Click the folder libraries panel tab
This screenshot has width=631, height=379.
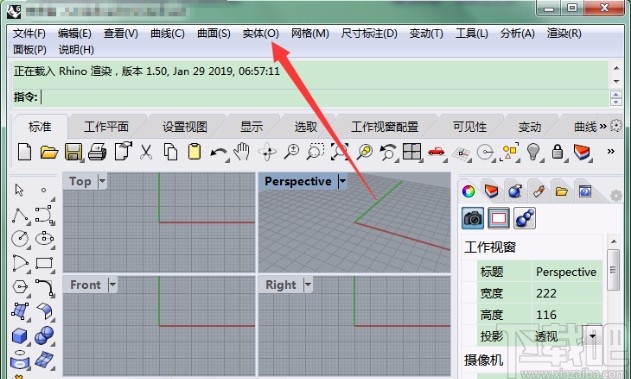tap(561, 191)
